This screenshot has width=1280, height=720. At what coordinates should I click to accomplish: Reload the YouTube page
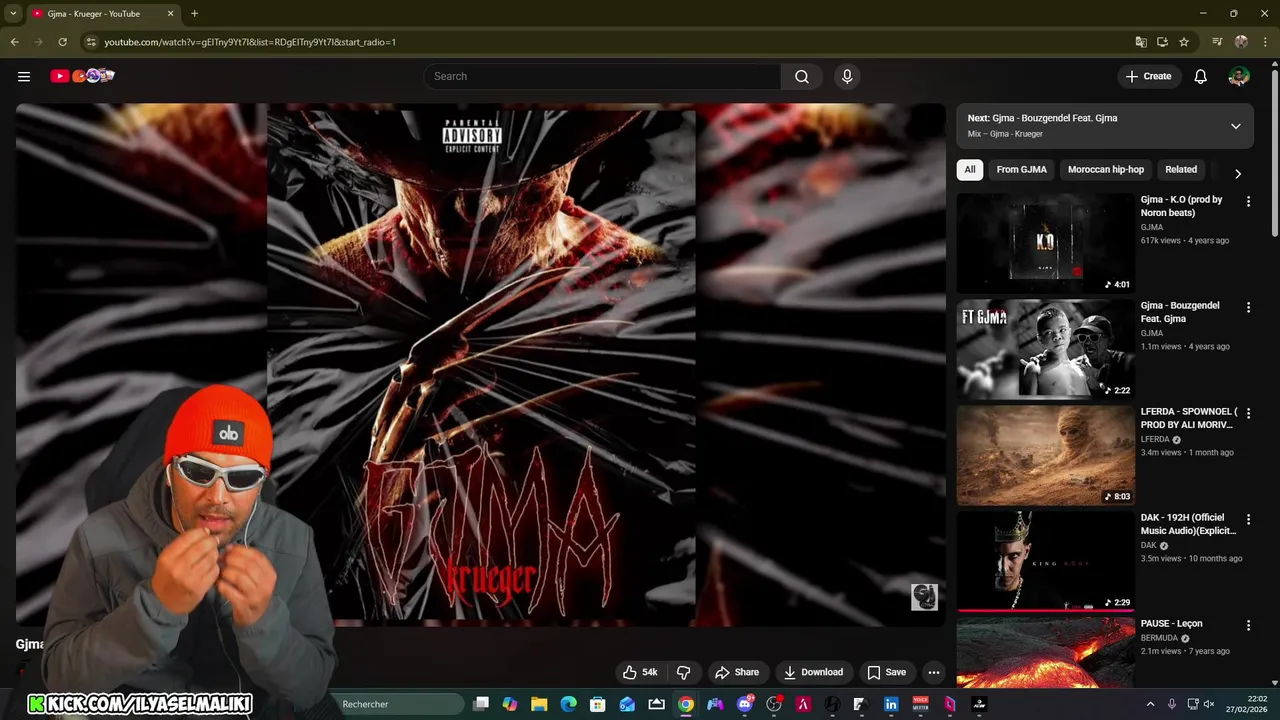pos(62,42)
